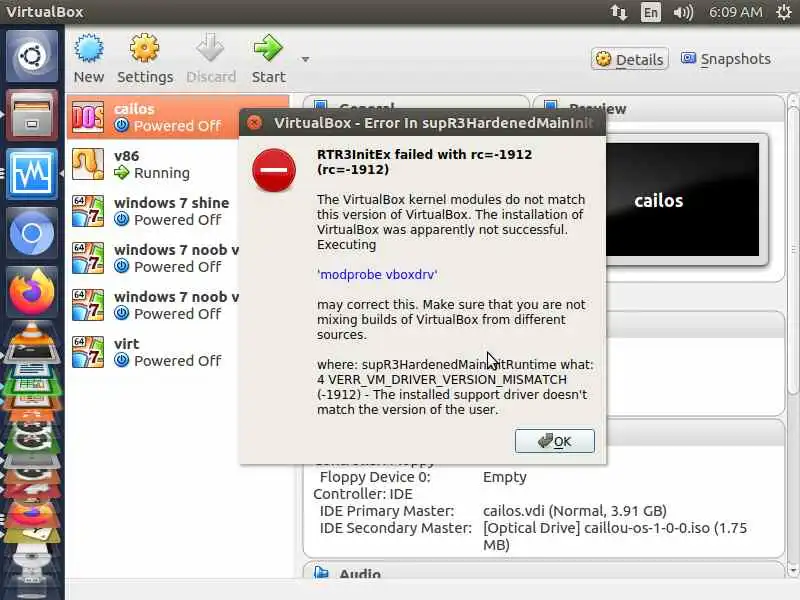Click the cailos DOS icon
The height and width of the screenshot is (600, 800).
click(88, 117)
